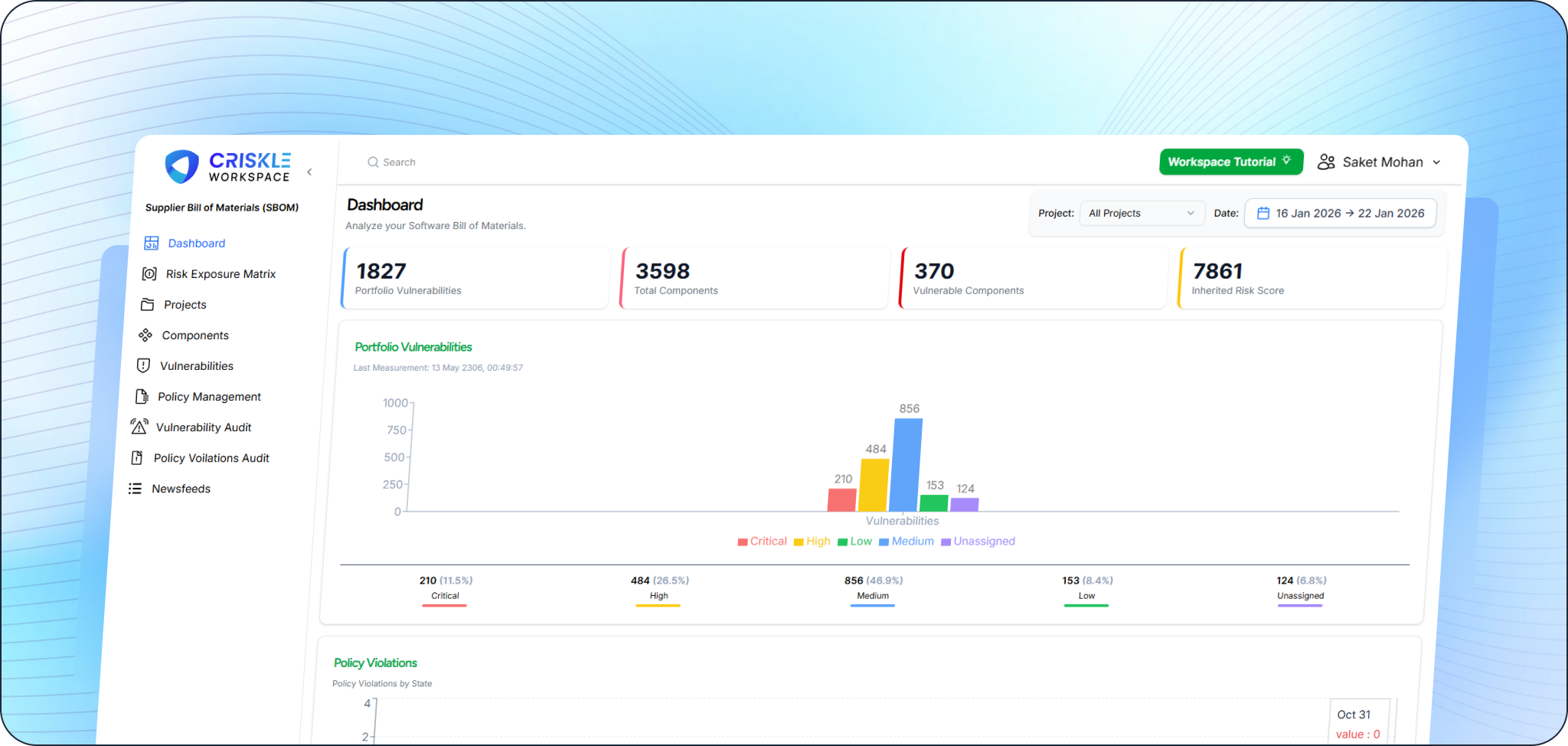
Task: Open Policy Voilations Audit menu item
Action: pyautogui.click(x=211, y=457)
